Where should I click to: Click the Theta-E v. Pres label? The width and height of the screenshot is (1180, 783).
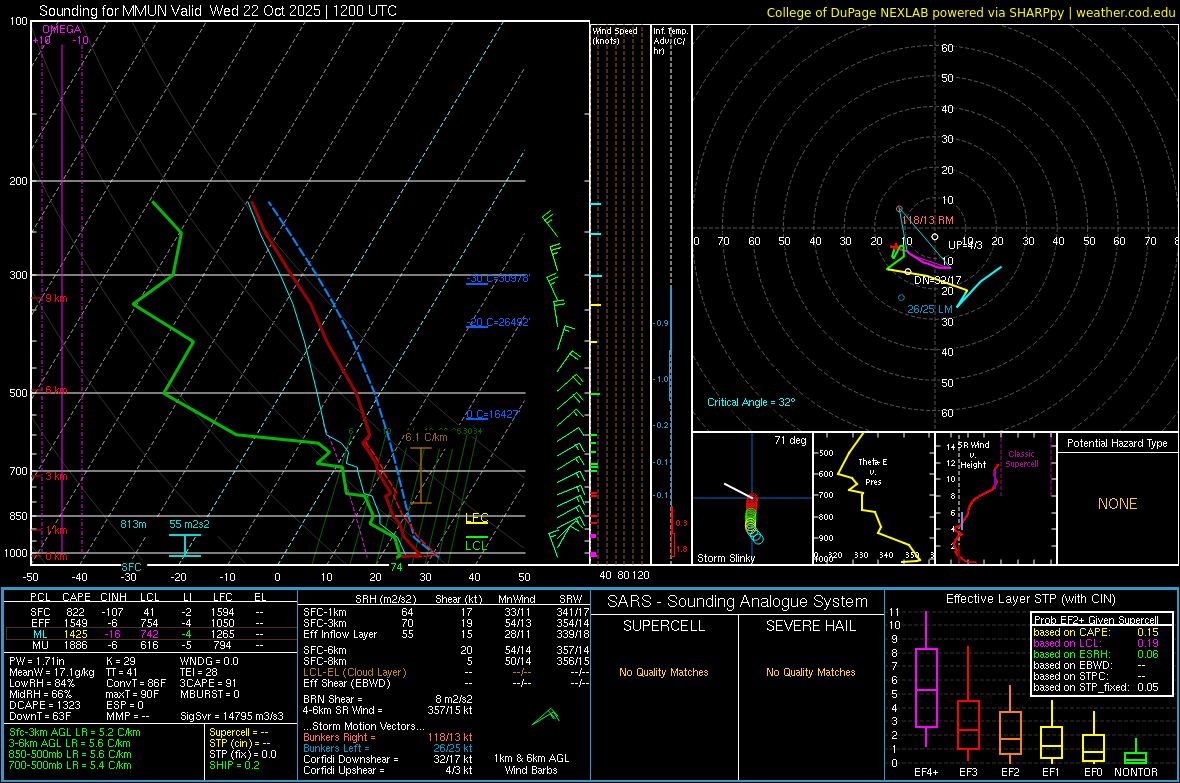click(x=873, y=471)
